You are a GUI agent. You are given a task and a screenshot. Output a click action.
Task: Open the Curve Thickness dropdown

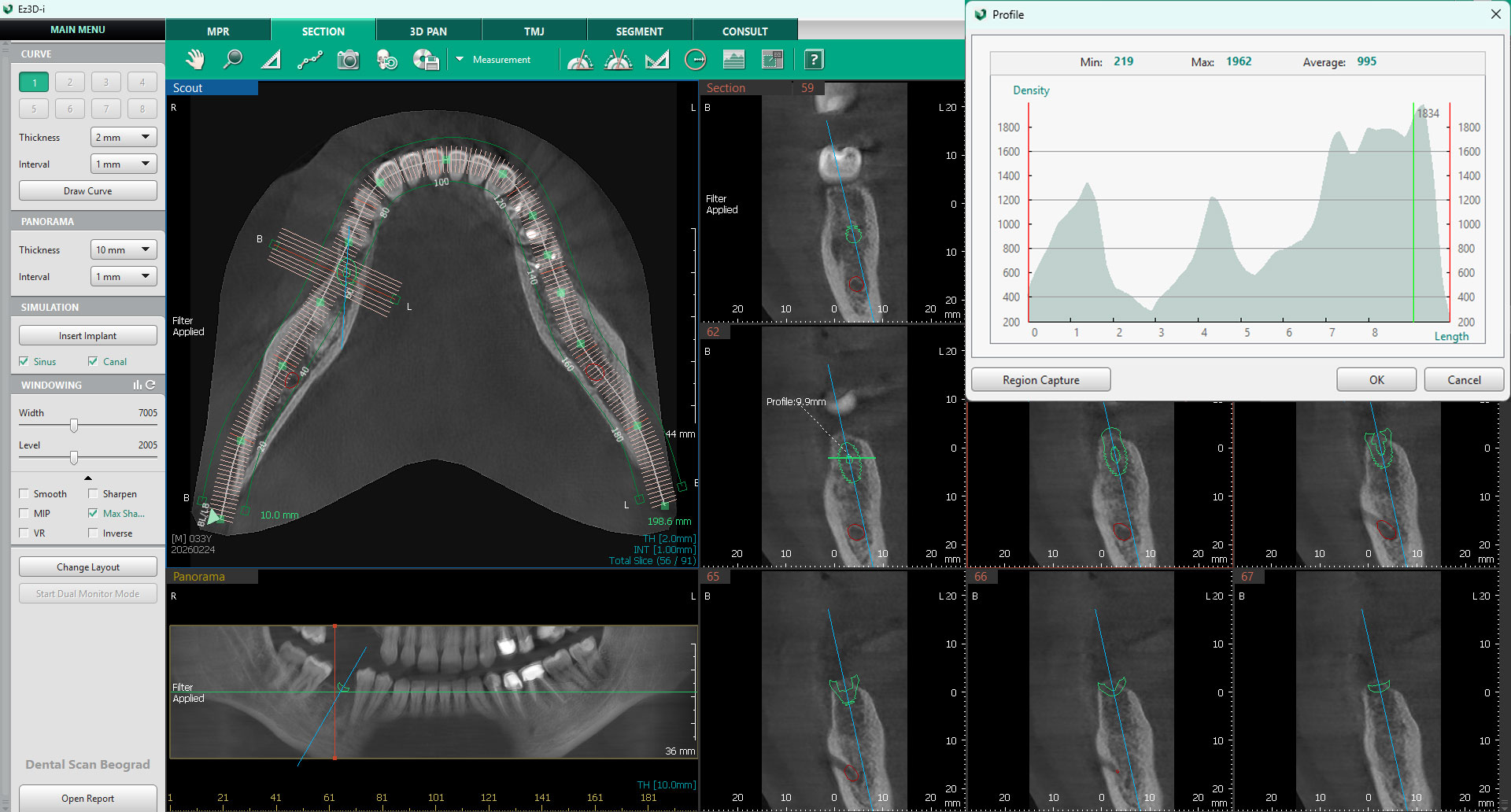124,137
